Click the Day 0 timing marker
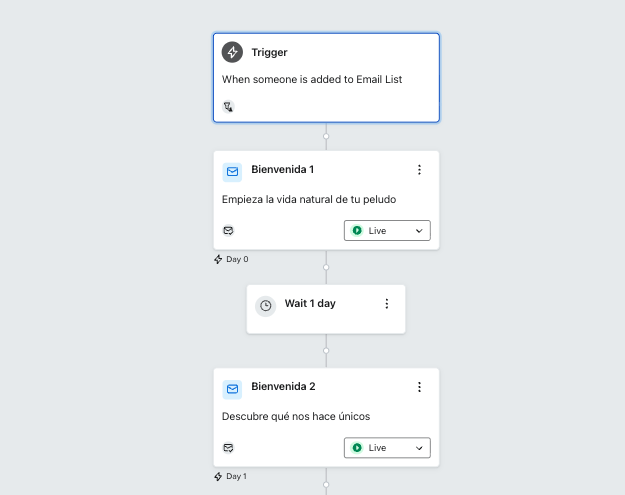625x495 pixels. click(x=231, y=259)
